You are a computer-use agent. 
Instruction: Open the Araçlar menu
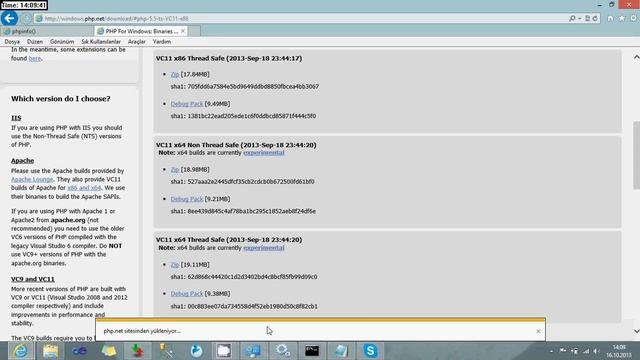point(137,42)
